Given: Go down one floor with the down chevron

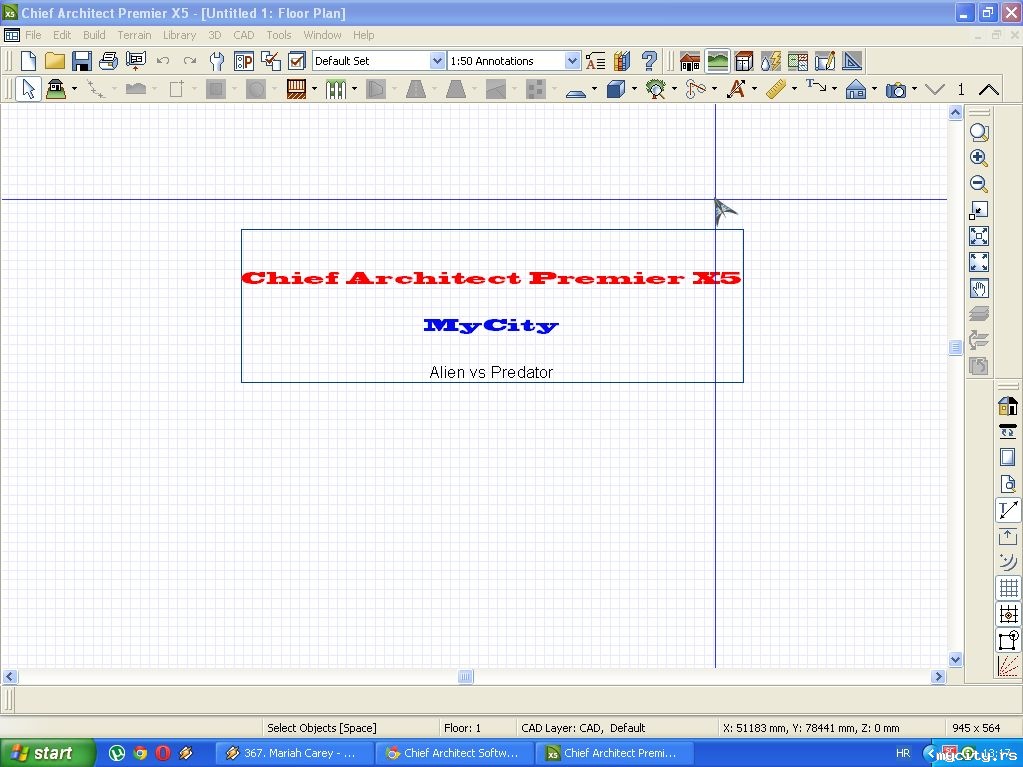Looking at the screenshot, I should click(934, 89).
